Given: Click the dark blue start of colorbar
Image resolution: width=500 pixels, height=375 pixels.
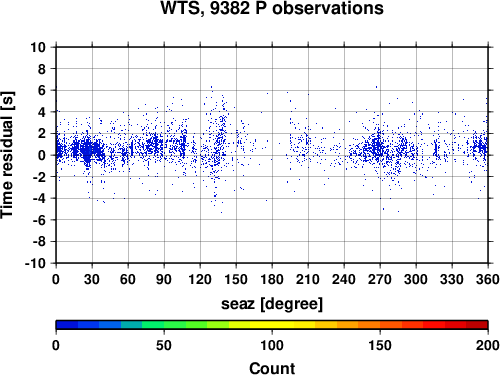Looking at the screenshot, I should click(67, 325).
